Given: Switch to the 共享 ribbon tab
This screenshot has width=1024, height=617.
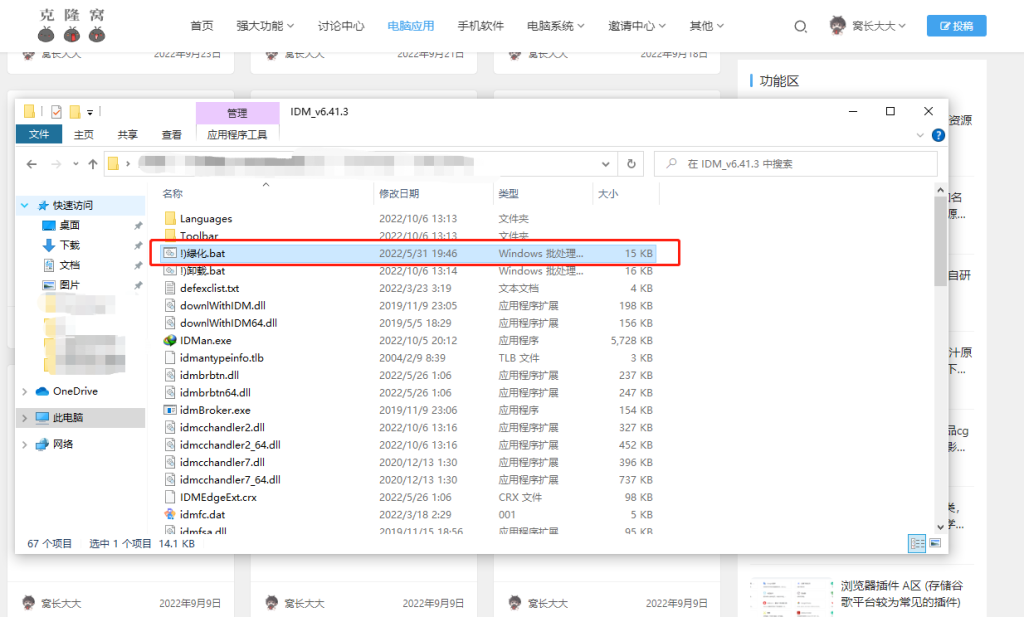Looking at the screenshot, I should tap(127, 134).
